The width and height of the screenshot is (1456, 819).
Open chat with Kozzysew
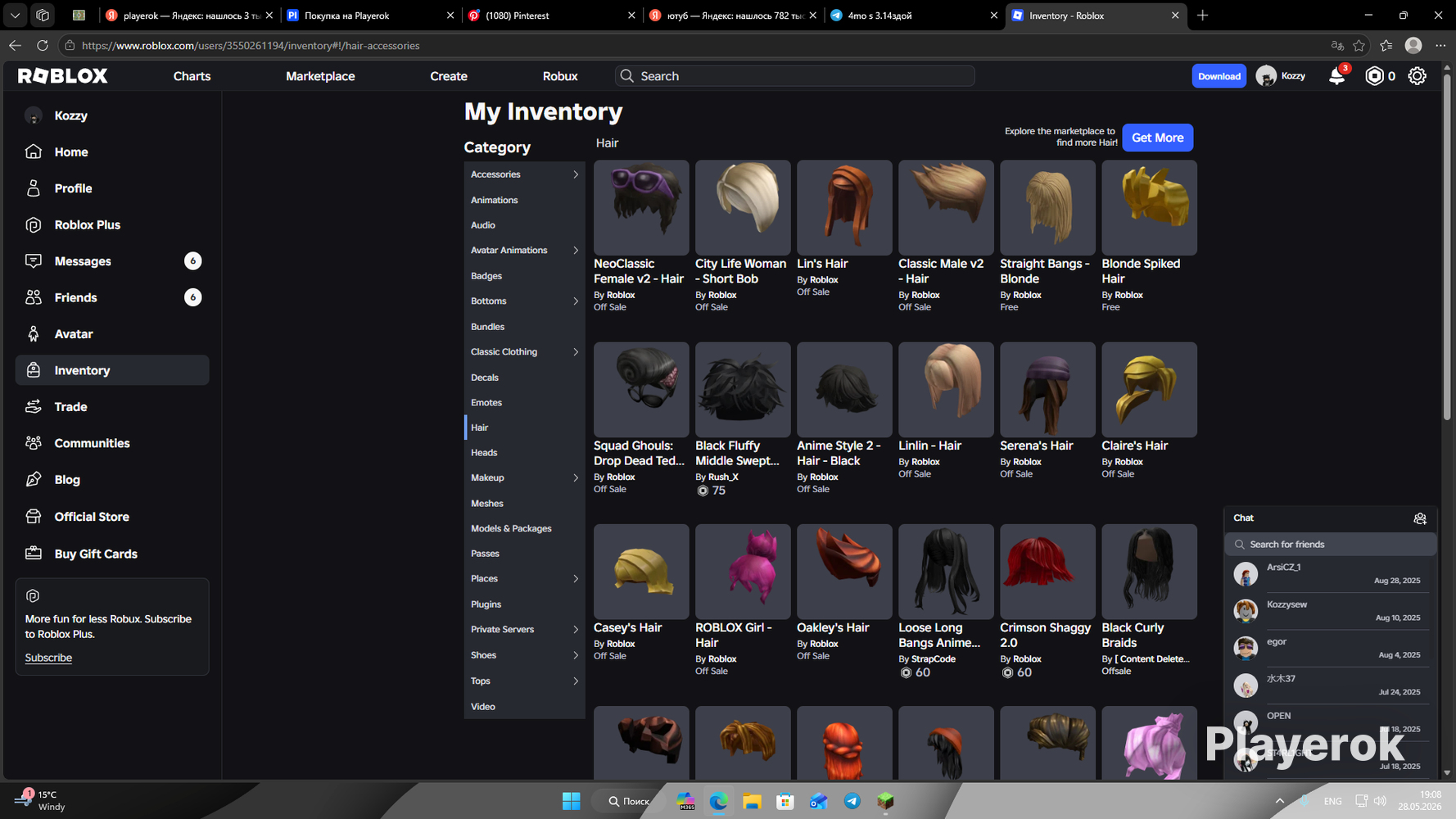click(1330, 611)
